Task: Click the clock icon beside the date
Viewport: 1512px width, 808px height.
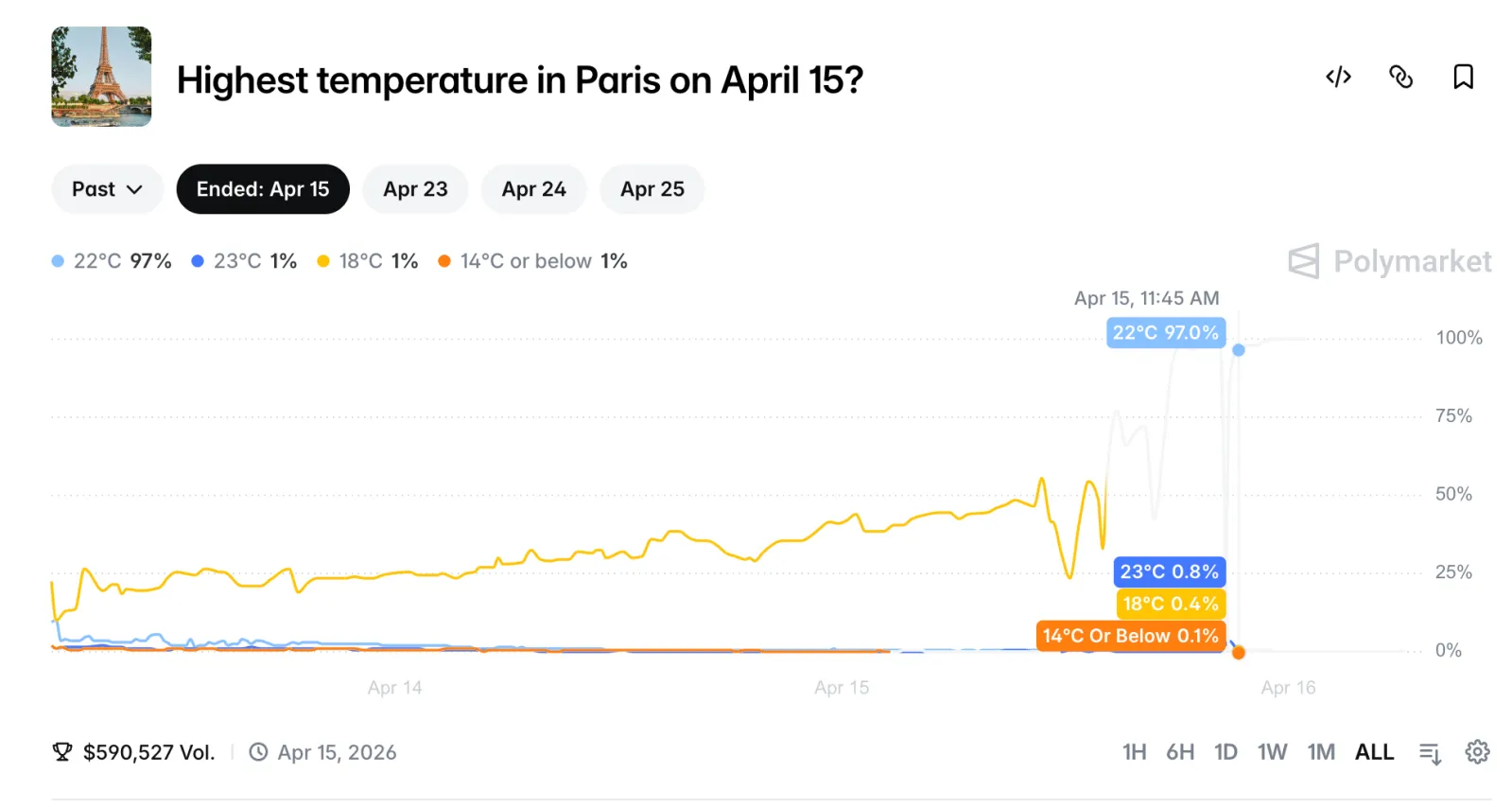Action: coord(258,752)
